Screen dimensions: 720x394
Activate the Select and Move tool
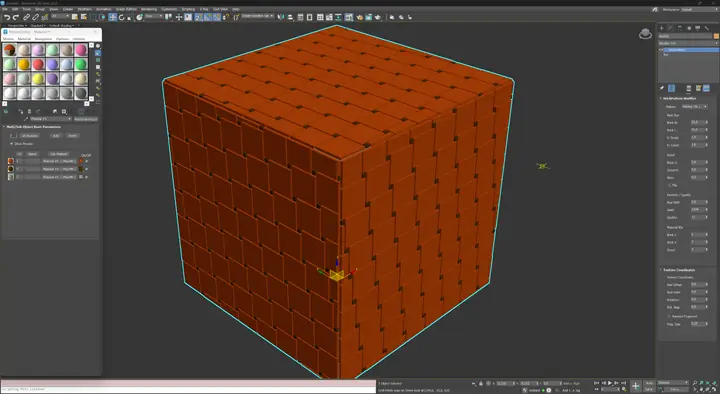112,17
